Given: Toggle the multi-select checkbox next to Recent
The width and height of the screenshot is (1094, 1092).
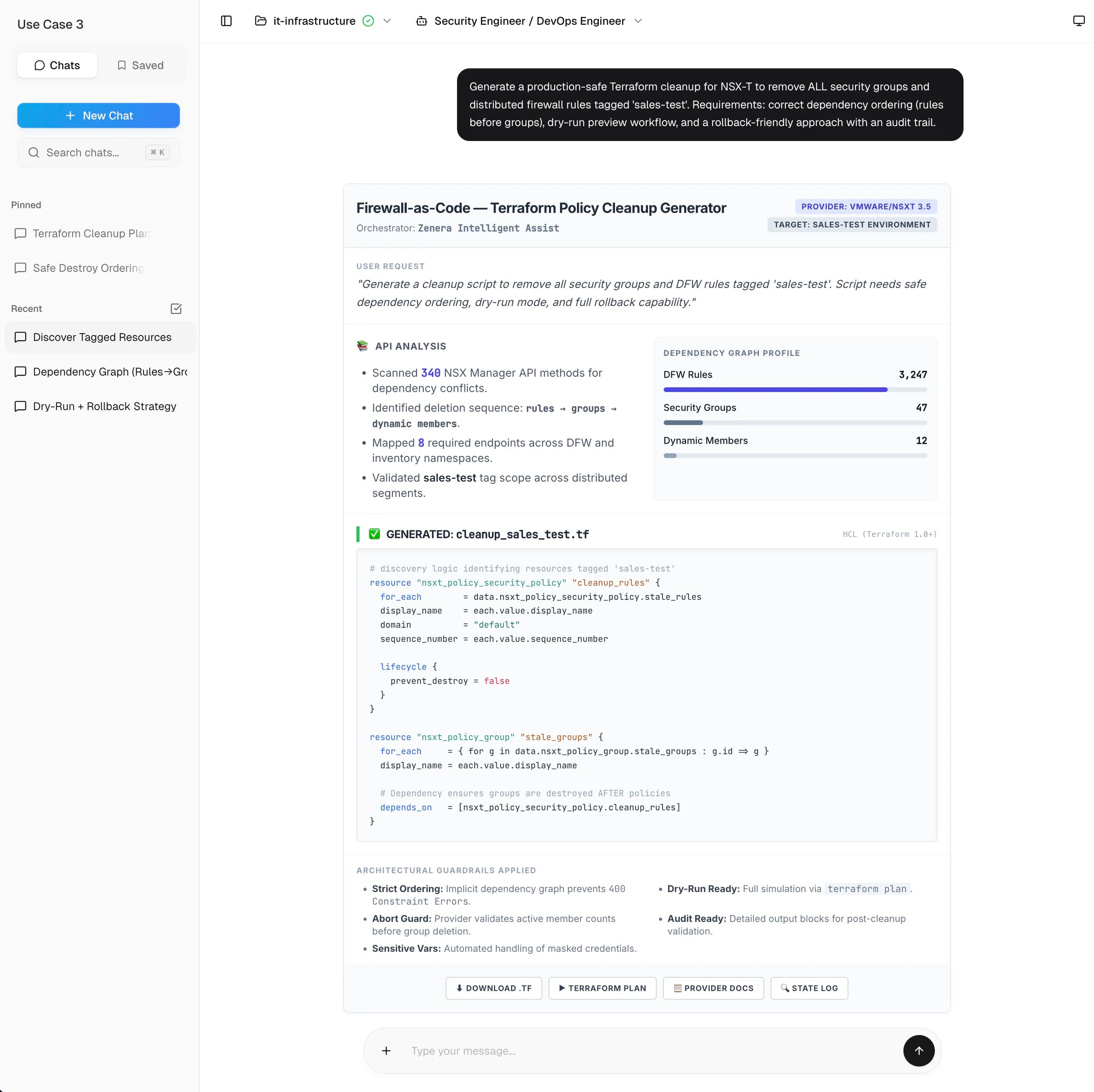Looking at the screenshot, I should [x=176, y=308].
